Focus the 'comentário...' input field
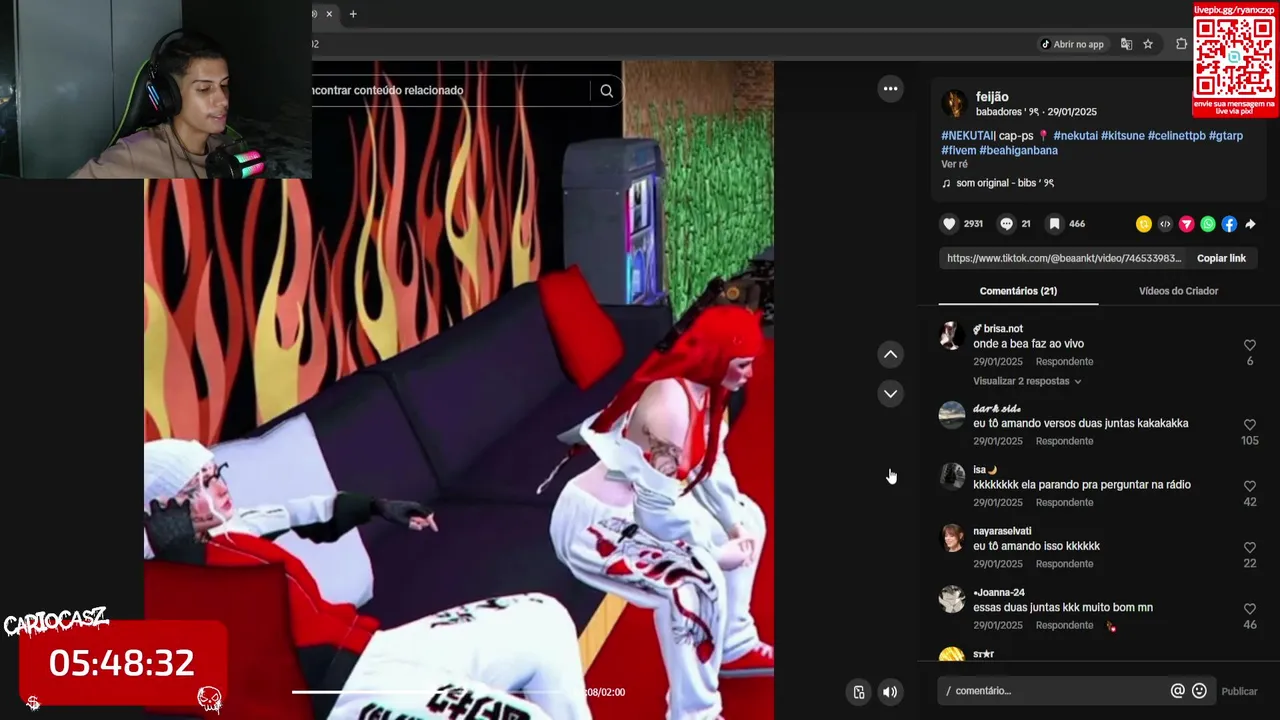1280x720 pixels. [x=1053, y=691]
